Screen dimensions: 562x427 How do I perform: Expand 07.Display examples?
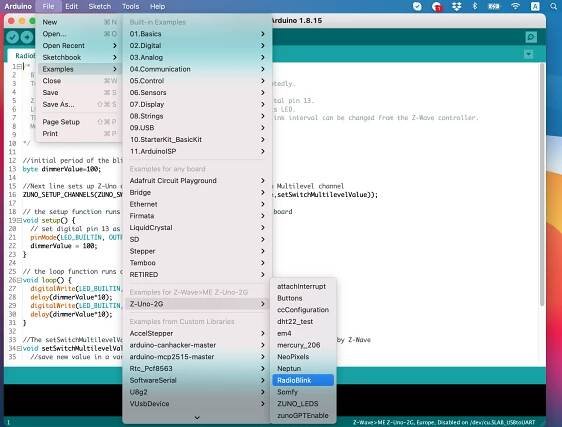[197, 104]
